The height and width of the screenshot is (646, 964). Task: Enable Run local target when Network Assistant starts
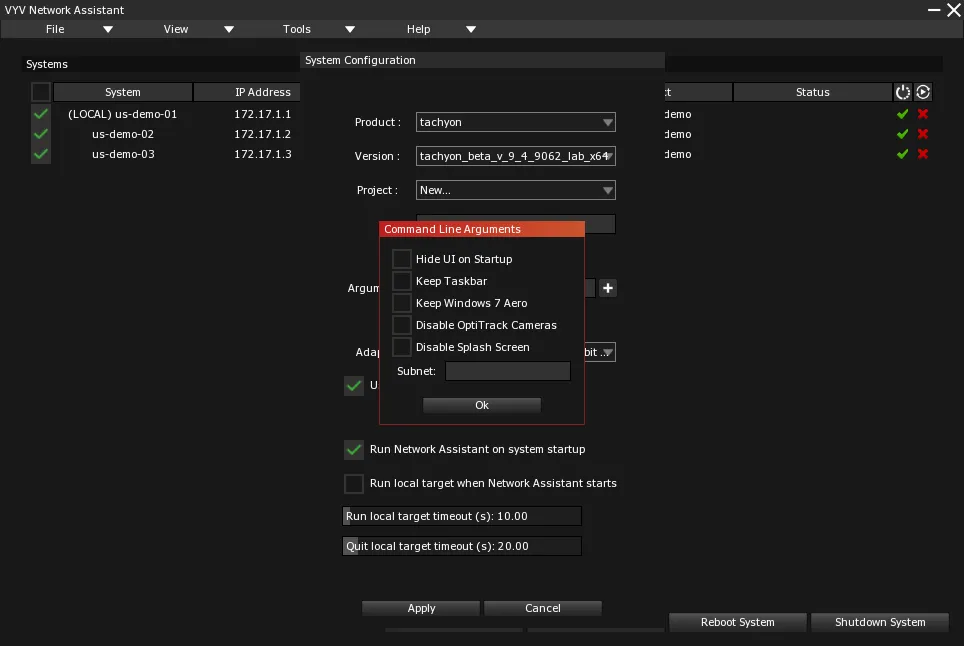pos(354,483)
